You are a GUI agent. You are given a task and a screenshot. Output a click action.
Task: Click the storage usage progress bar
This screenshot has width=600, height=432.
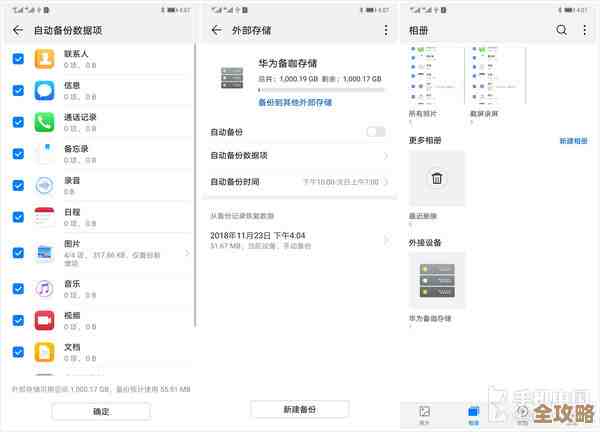[321, 90]
